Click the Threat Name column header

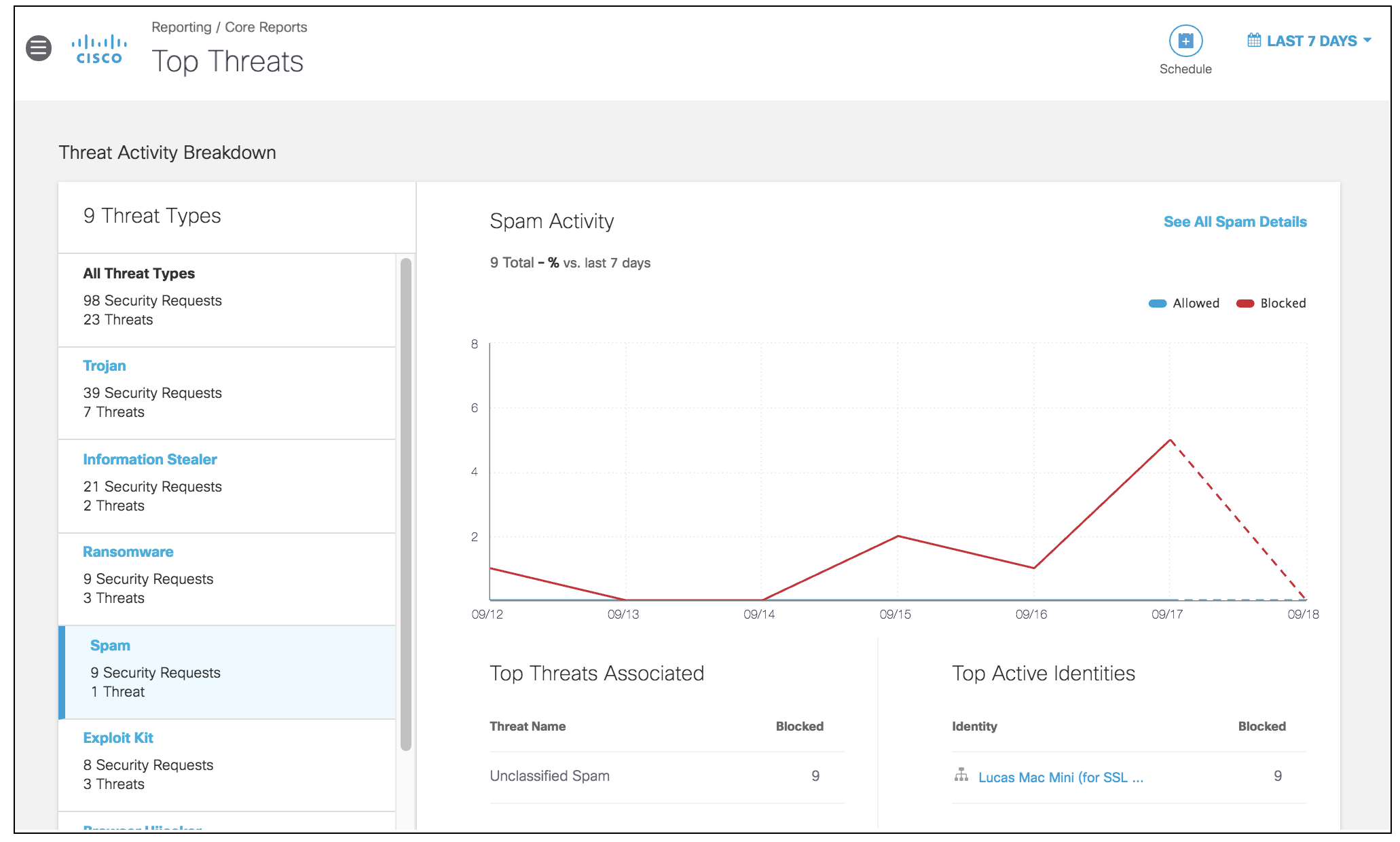[528, 727]
